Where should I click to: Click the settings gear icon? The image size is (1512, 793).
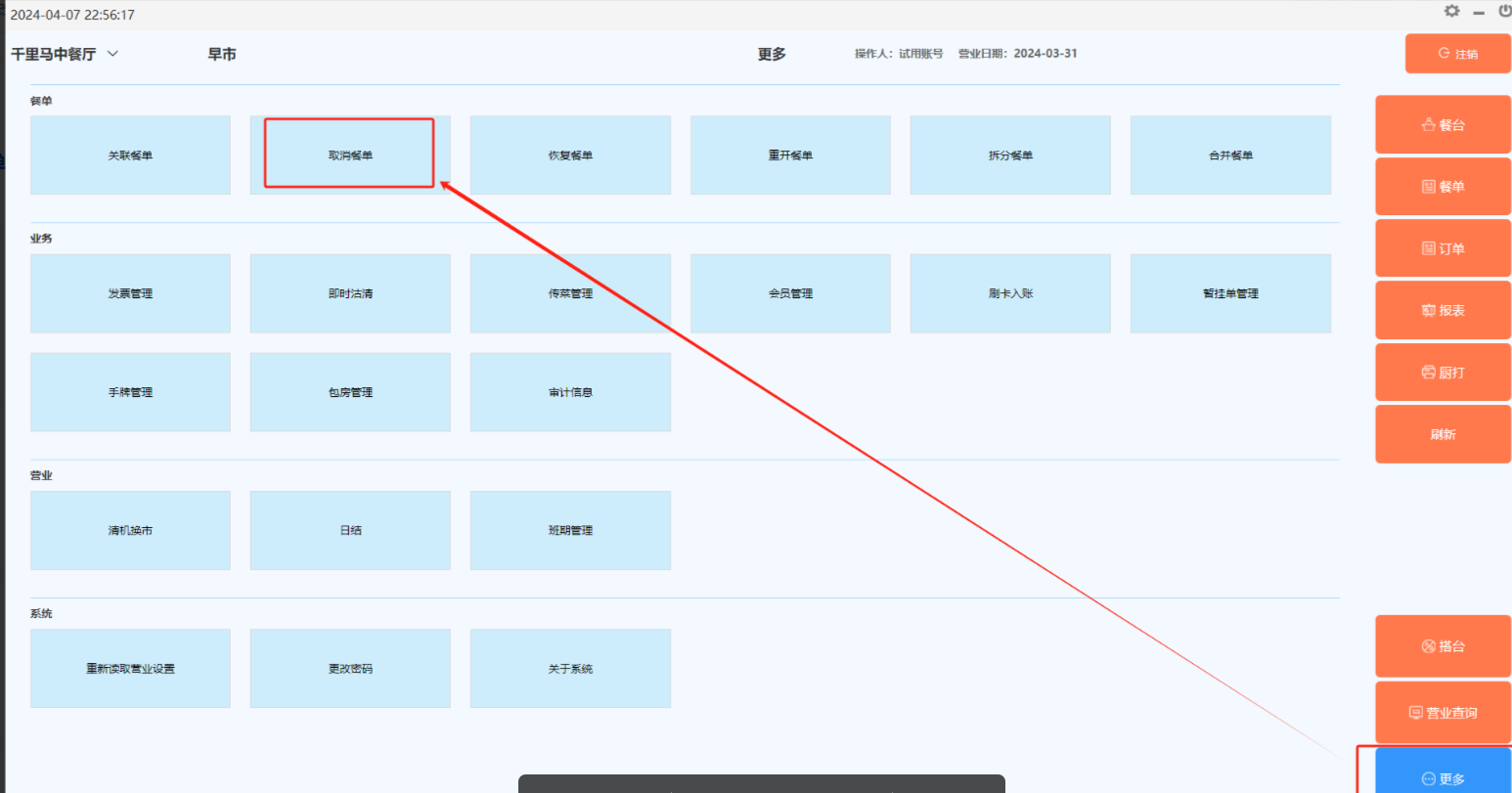(1451, 11)
